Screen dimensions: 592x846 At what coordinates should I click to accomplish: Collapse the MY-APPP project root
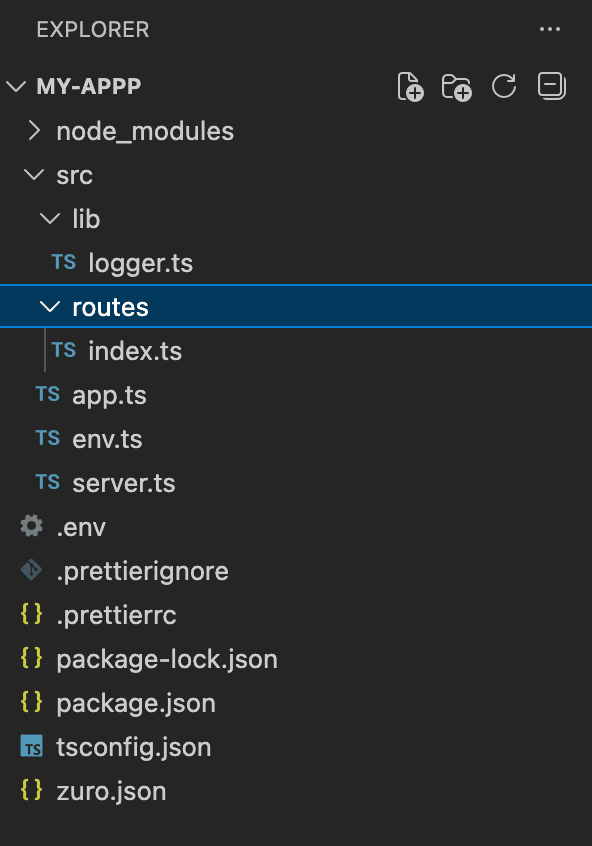16,86
